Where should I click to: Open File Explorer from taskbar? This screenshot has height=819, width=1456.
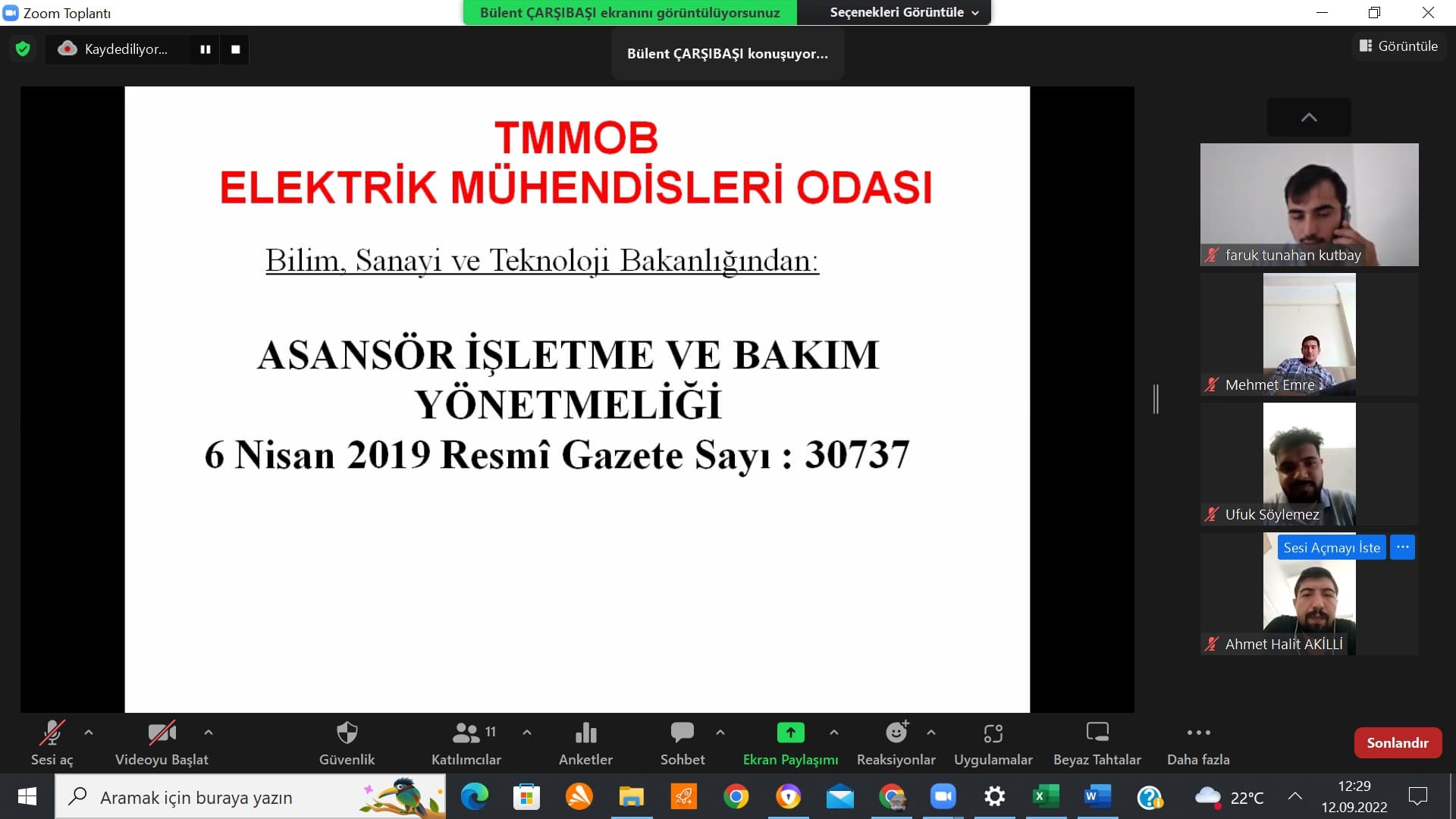point(631,797)
